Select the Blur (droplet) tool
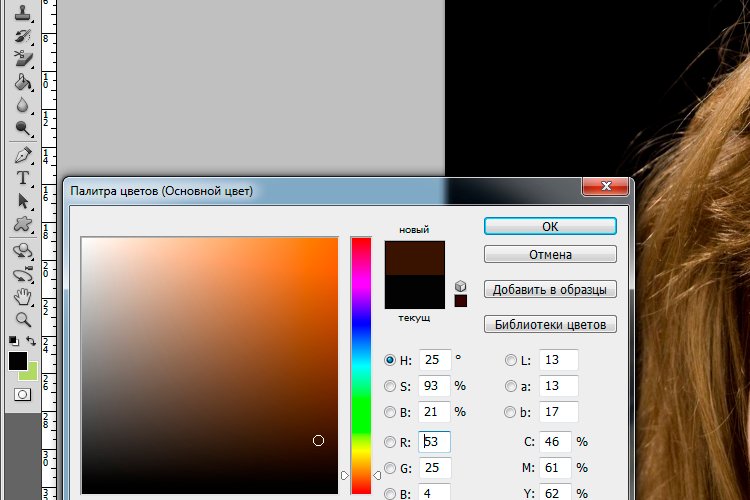Viewport: 750px width, 500px height. [22, 106]
